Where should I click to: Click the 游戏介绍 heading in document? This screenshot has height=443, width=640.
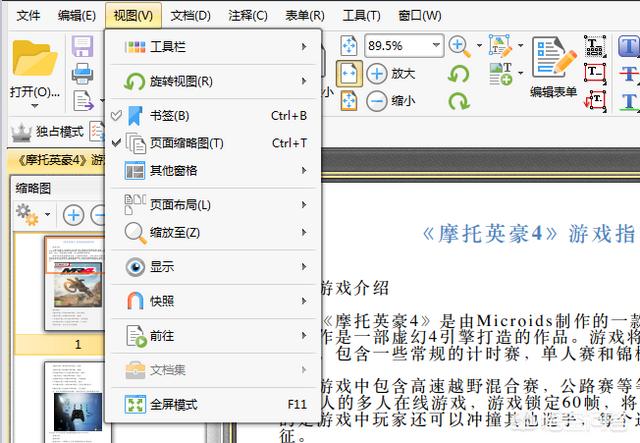coord(354,288)
